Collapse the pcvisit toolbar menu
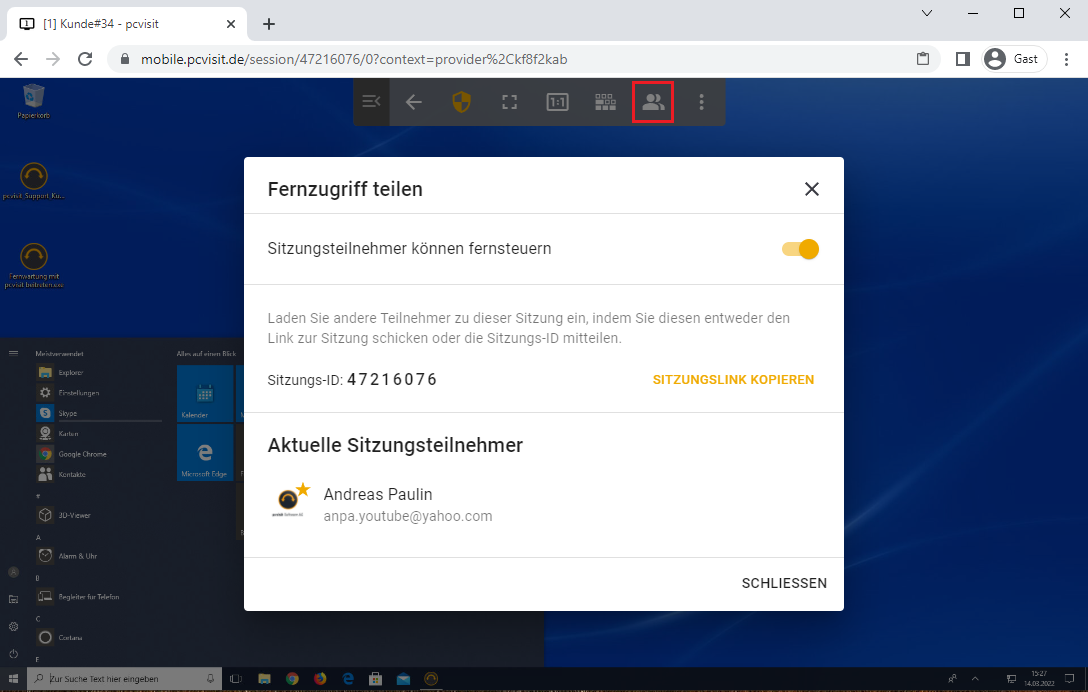The image size is (1088, 692). coord(371,102)
